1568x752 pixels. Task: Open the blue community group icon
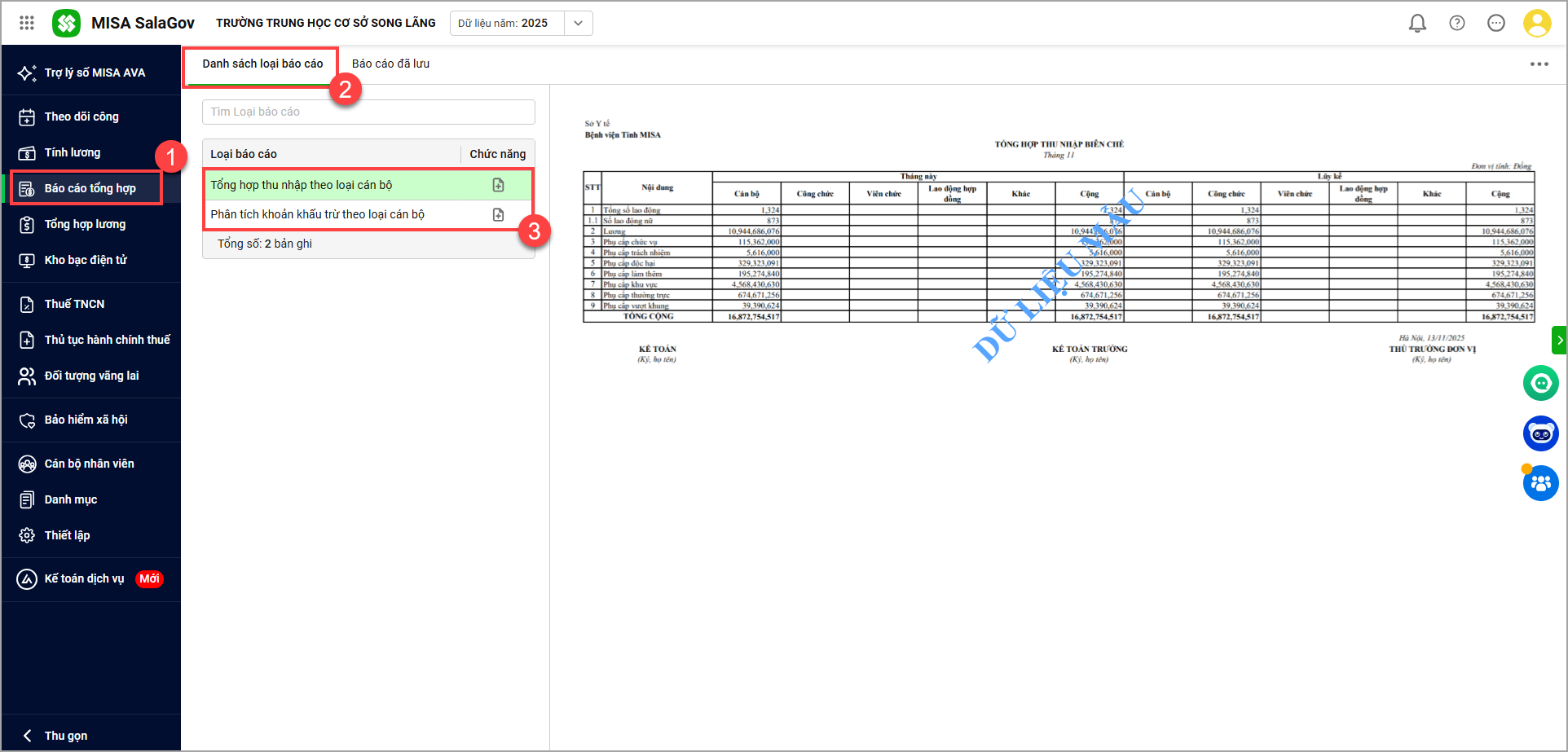click(x=1540, y=483)
